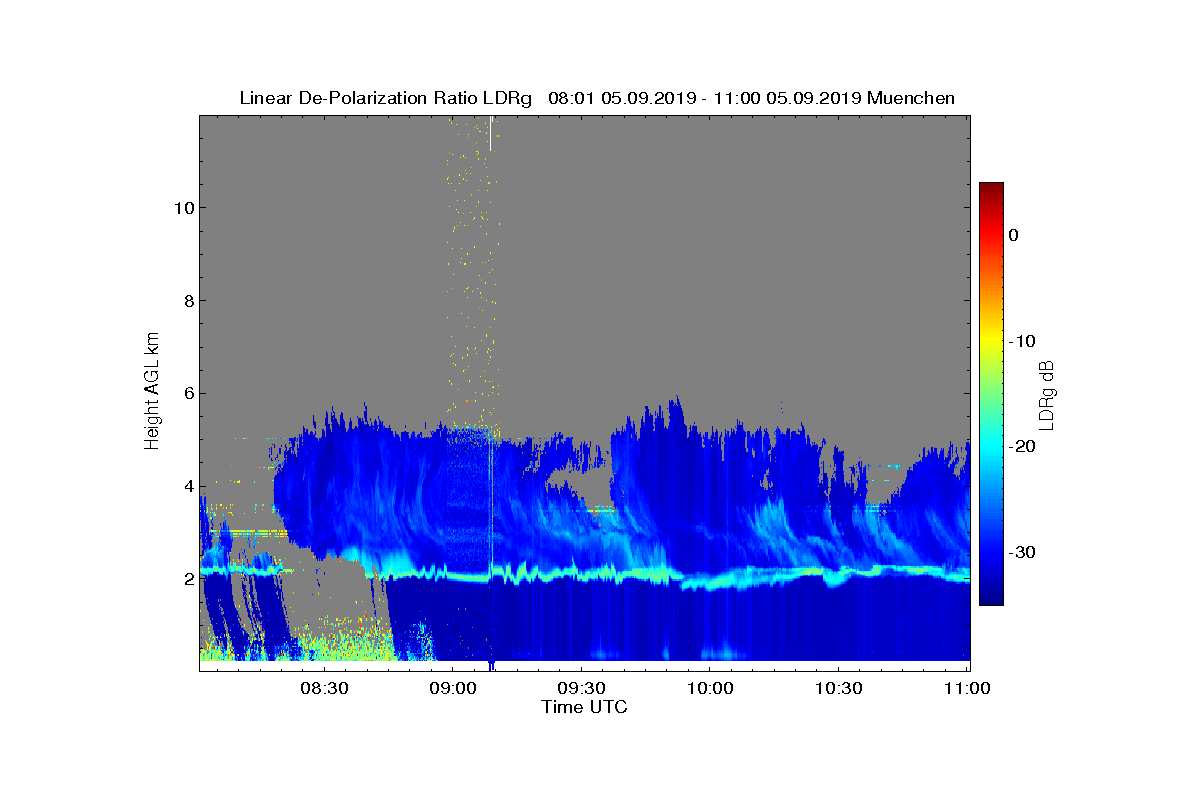Click the colorbar value '-10'
The height and width of the screenshot is (800, 1200).
pos(1022,341)
